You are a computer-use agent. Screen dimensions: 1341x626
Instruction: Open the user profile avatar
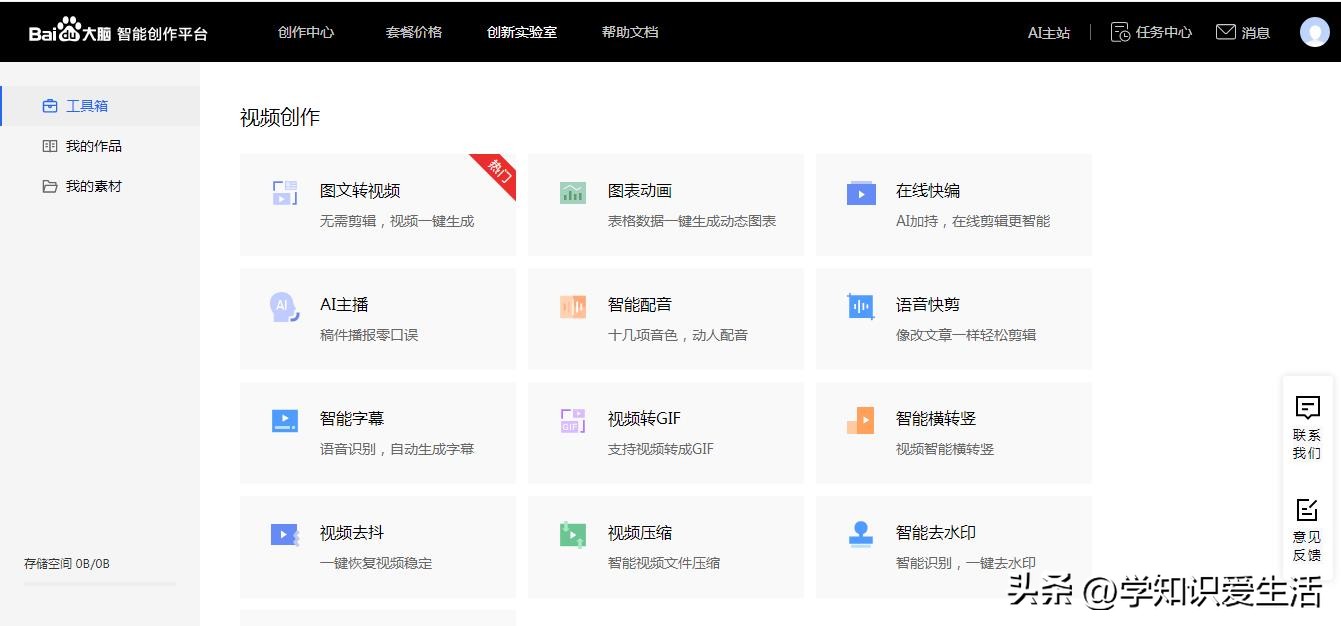(x=1314, y=31)
